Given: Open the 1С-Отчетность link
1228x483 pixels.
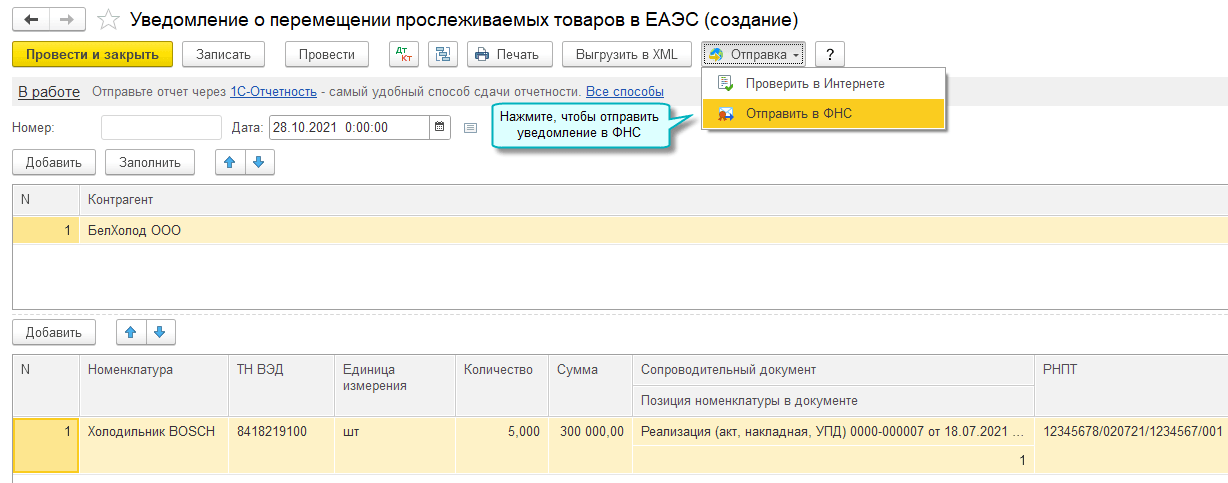Looking at the screenshot, I should (274, 92).
